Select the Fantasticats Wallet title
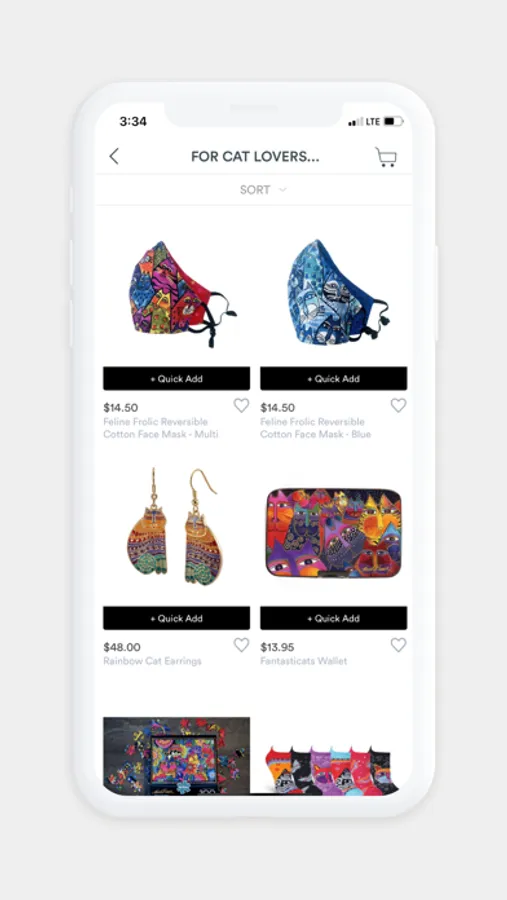 pos(304,661)
